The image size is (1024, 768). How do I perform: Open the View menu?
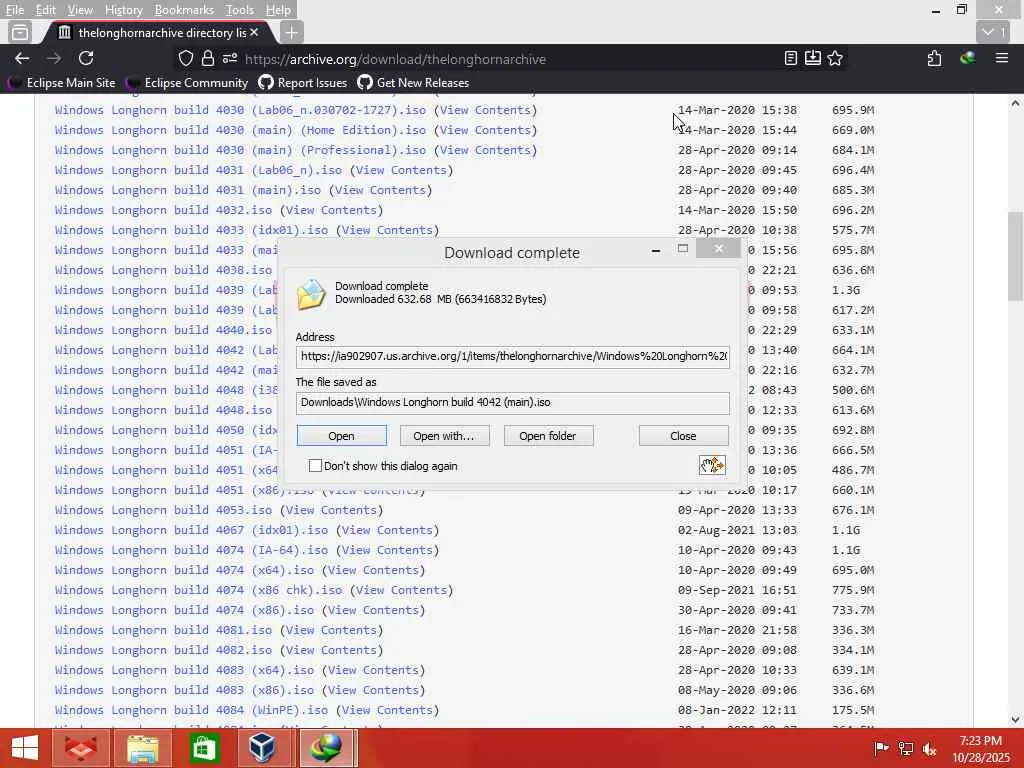click(80, 10)
